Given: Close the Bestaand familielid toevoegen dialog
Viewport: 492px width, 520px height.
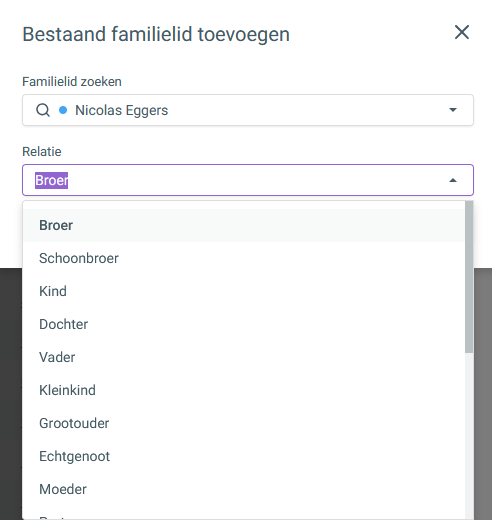Looking at the screenshot, I should tap(462, 32).
